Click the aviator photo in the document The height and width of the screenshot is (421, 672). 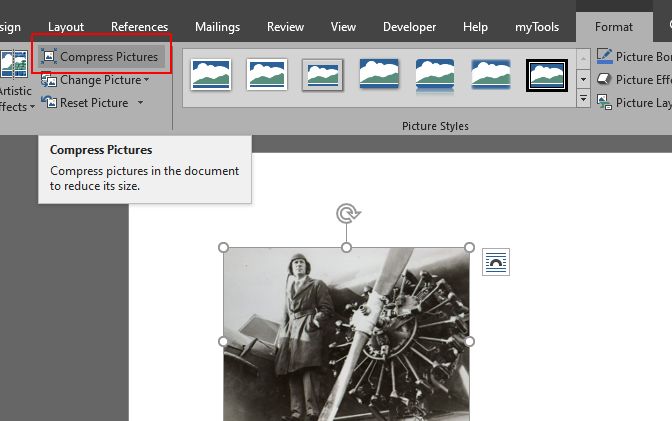tap(346, 335)
